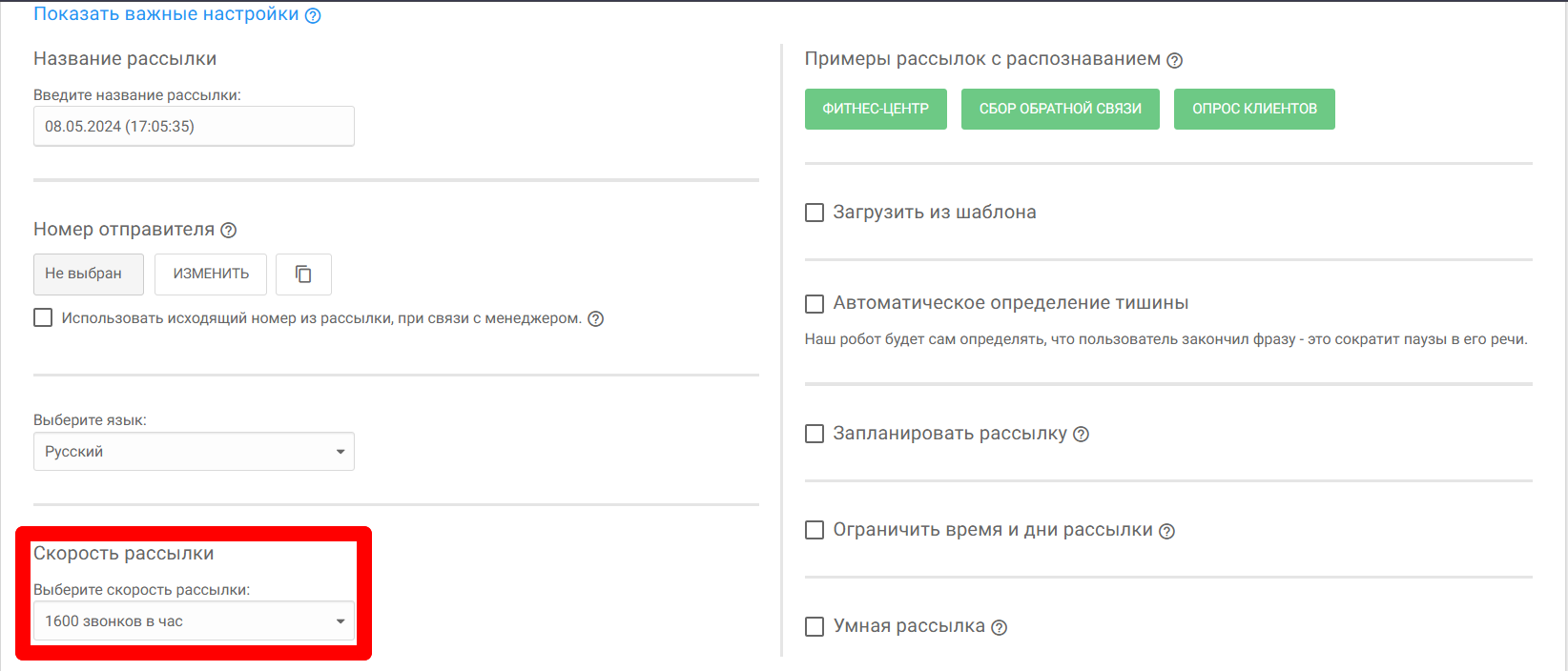Image resolution: width=1568 pixels, height=671 pixels.
Task: Check the Запланировать рассылку checkbox
Action: tap(815, 434)
